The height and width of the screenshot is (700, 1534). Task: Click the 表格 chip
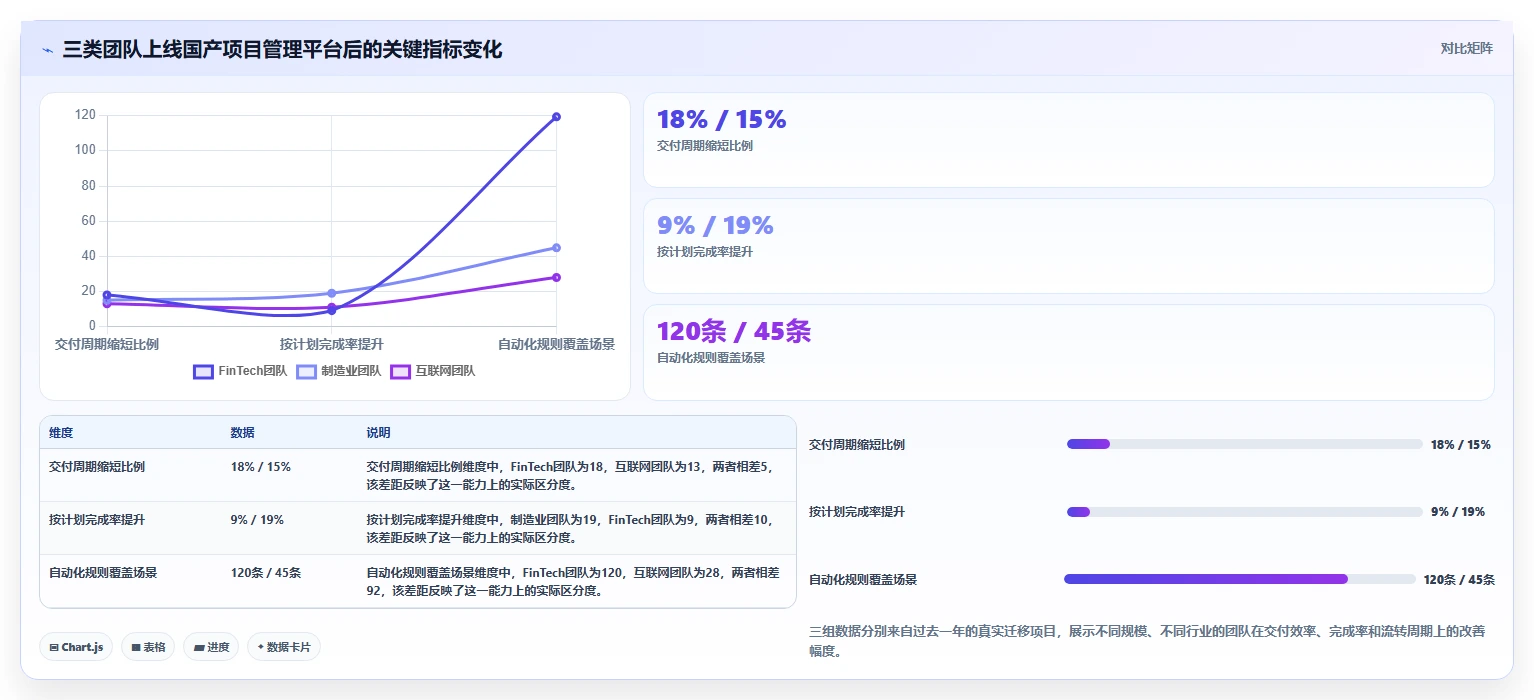coord(148,647)
